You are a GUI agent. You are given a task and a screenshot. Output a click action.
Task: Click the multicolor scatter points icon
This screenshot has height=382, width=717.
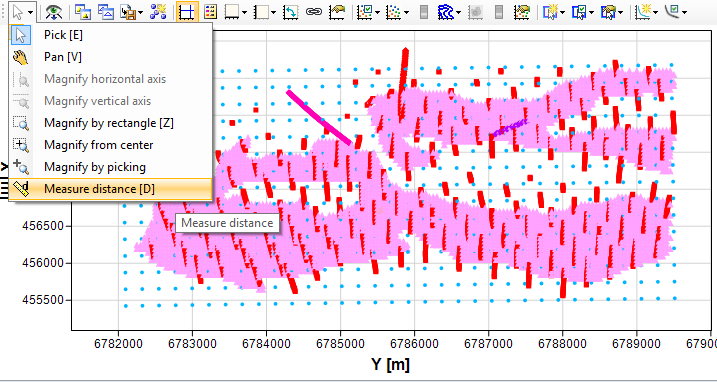(x=394, y=11)
